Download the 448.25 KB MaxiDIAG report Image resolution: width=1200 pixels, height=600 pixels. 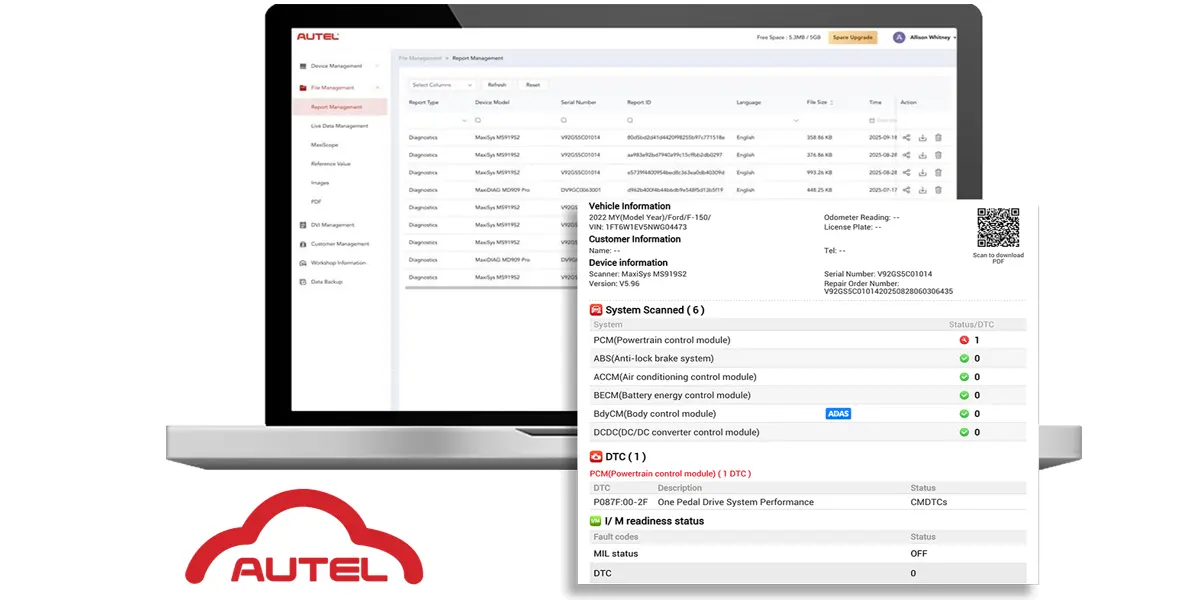[x=922, y=189]
